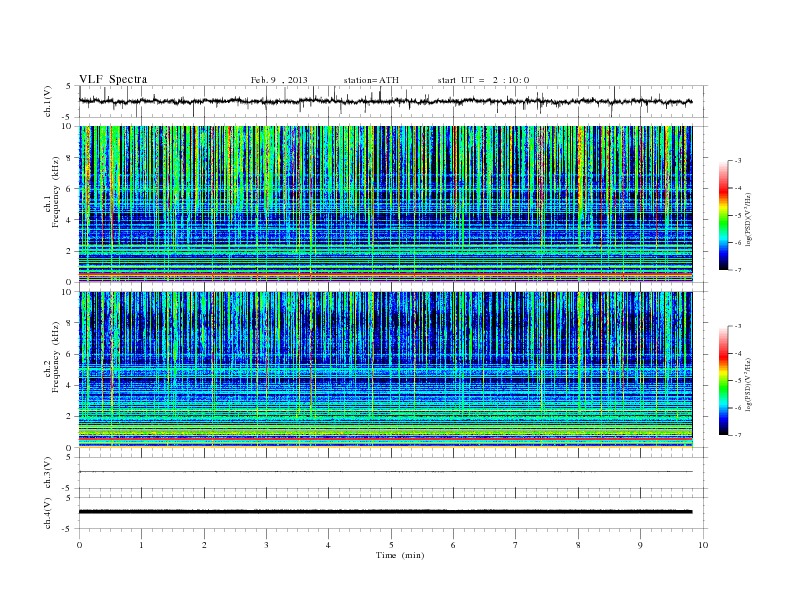This screenshot has height=612, width=792.
Task: Click the '8' tick on ch.2 frequency axis
Action: [x=69, y=323]
